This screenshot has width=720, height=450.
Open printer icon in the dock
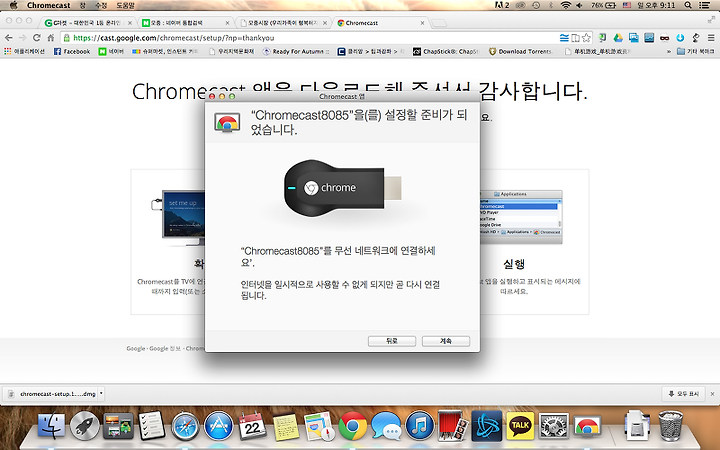pos(636,426)
